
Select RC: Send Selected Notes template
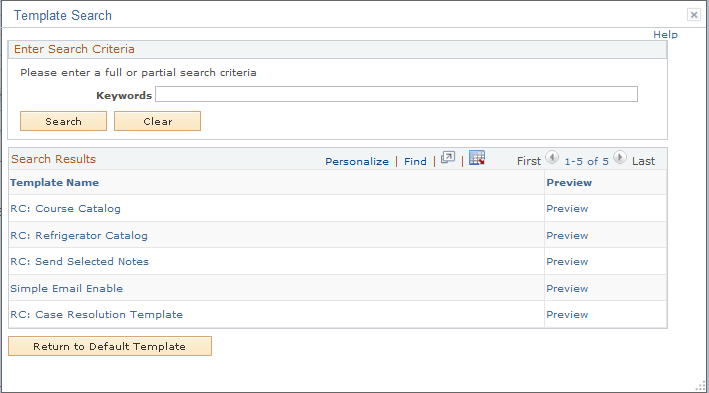pyautogui.click(x=79, y=261)
